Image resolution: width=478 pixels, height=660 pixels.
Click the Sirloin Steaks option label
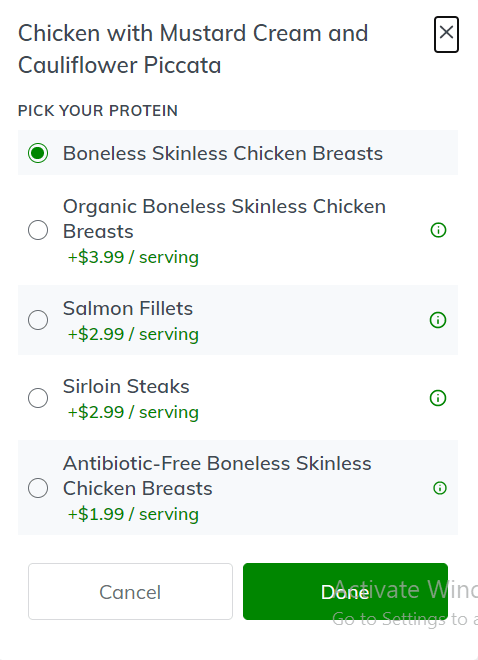tap(126, 386)
